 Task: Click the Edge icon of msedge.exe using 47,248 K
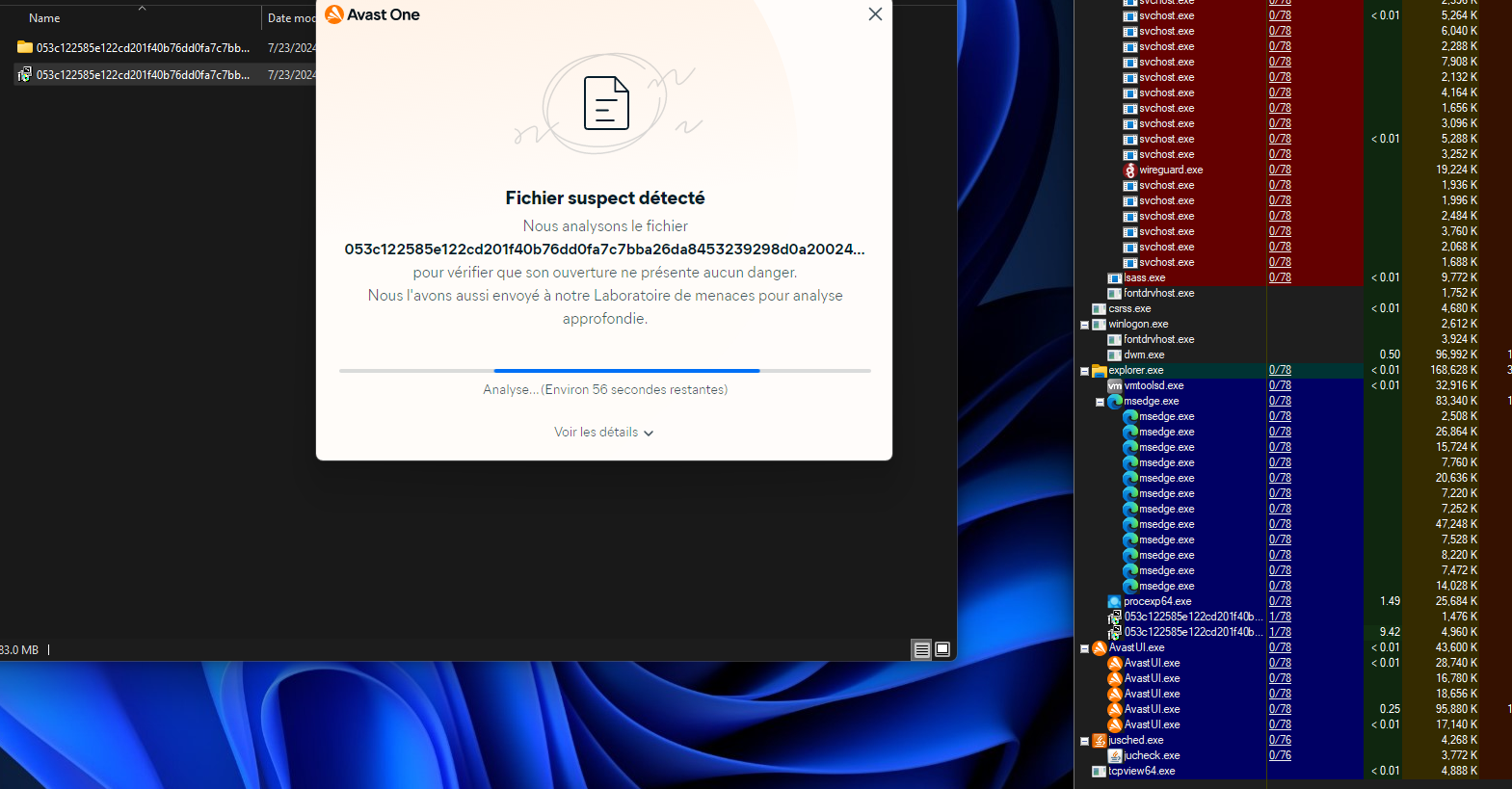(x=1130, y=524)
